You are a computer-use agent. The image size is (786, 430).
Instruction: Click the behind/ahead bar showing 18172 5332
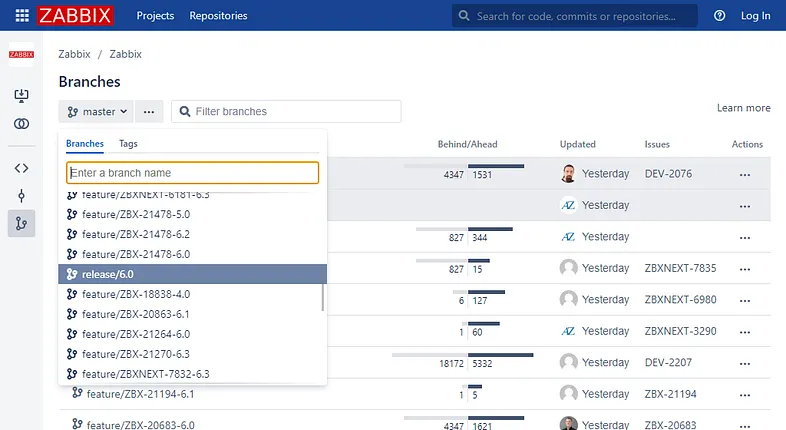pyautogui.click(x=463, y=361)
